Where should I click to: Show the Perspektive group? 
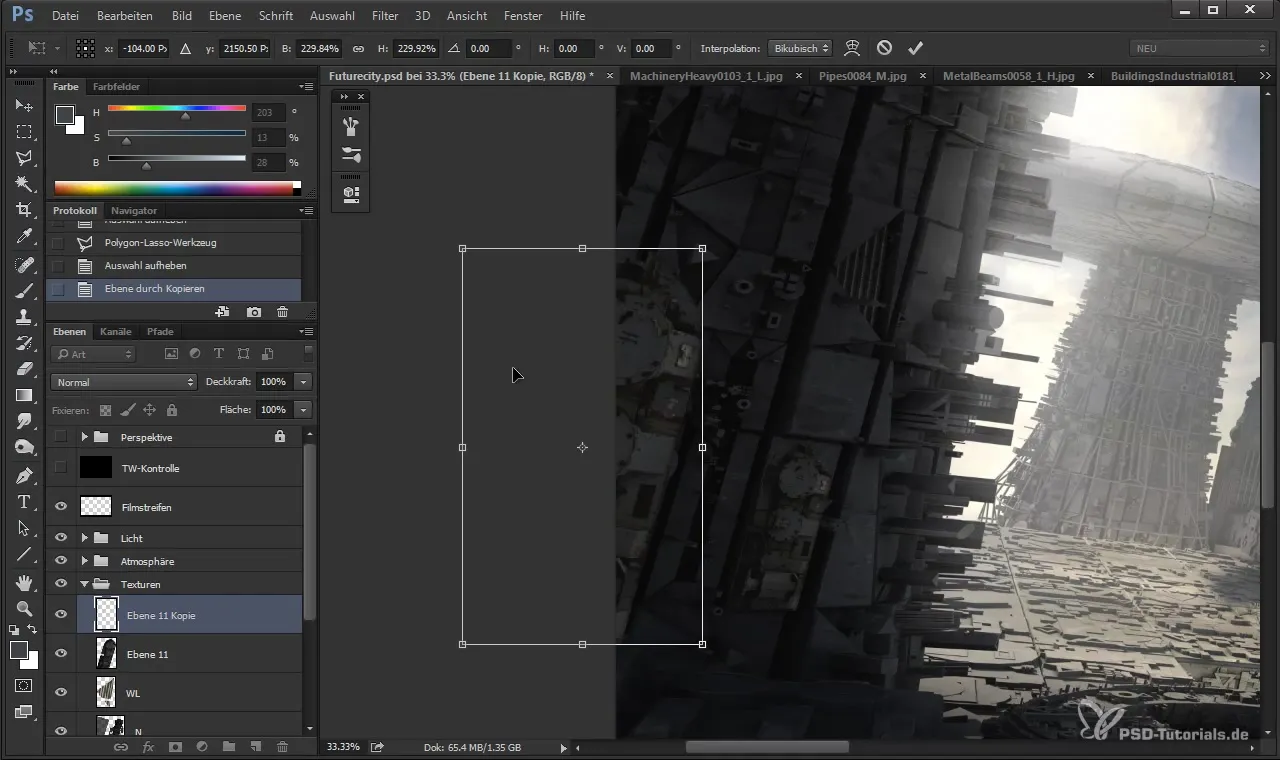point(61,436)
